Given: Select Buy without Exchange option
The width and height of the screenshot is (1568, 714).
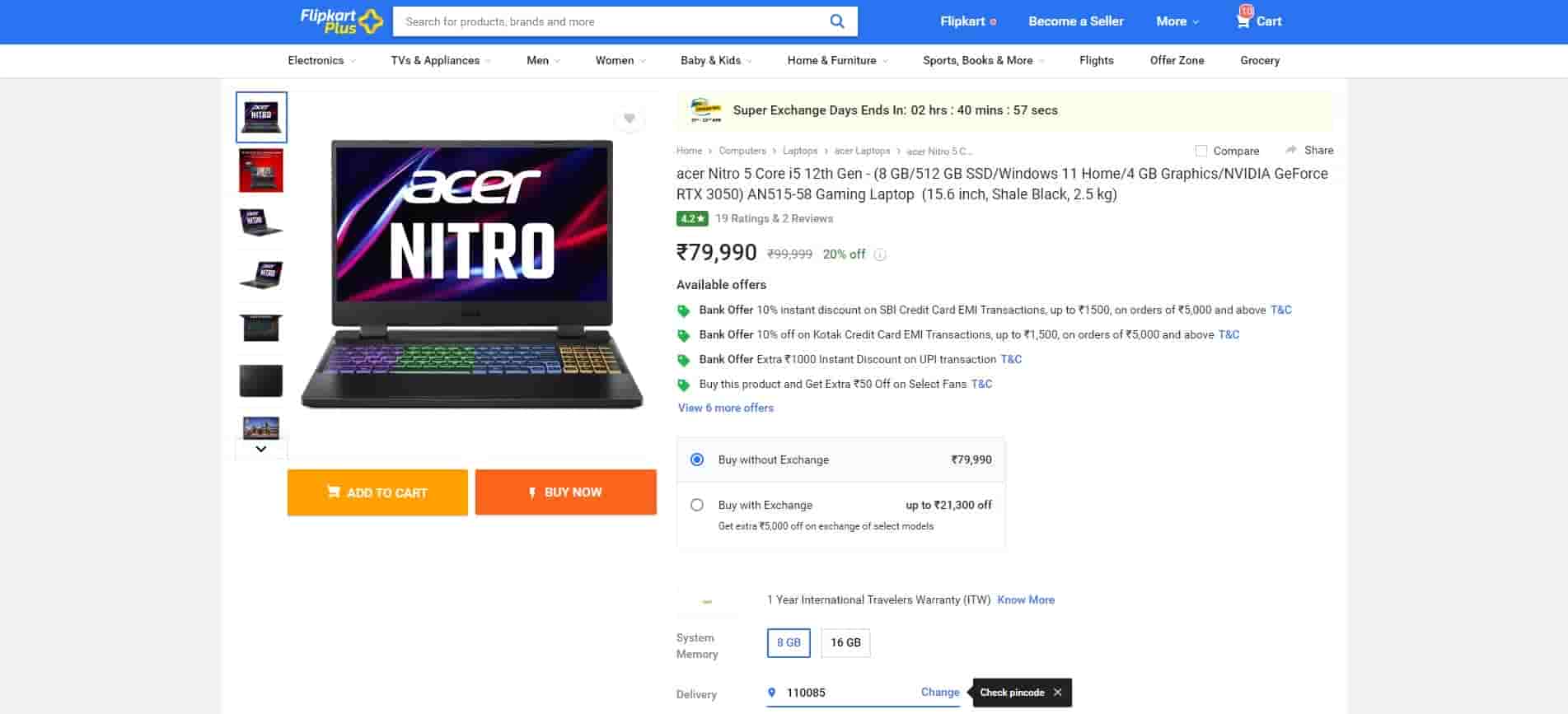Looking at the screenshot, I should pos(697,460).
